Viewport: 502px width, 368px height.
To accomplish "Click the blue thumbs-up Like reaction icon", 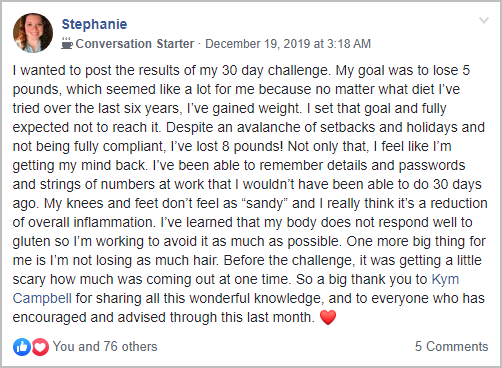I will 22,347.
